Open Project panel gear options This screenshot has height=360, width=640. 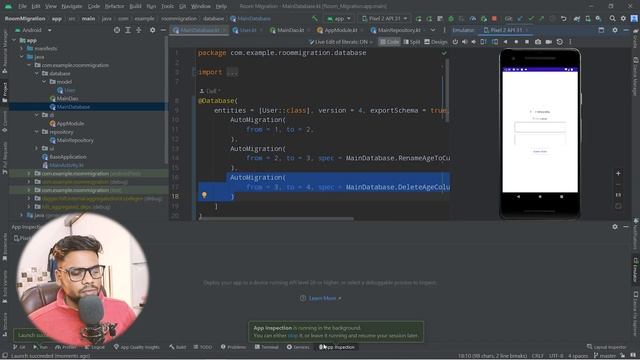tap(152, 30)
